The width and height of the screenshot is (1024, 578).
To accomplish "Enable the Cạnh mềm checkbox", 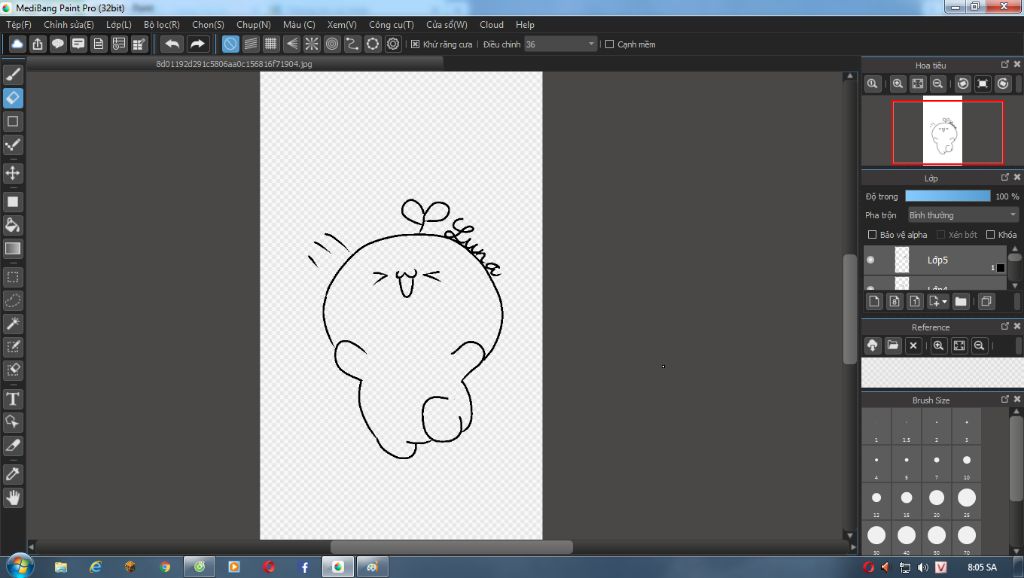I will [x=609, y=44].
